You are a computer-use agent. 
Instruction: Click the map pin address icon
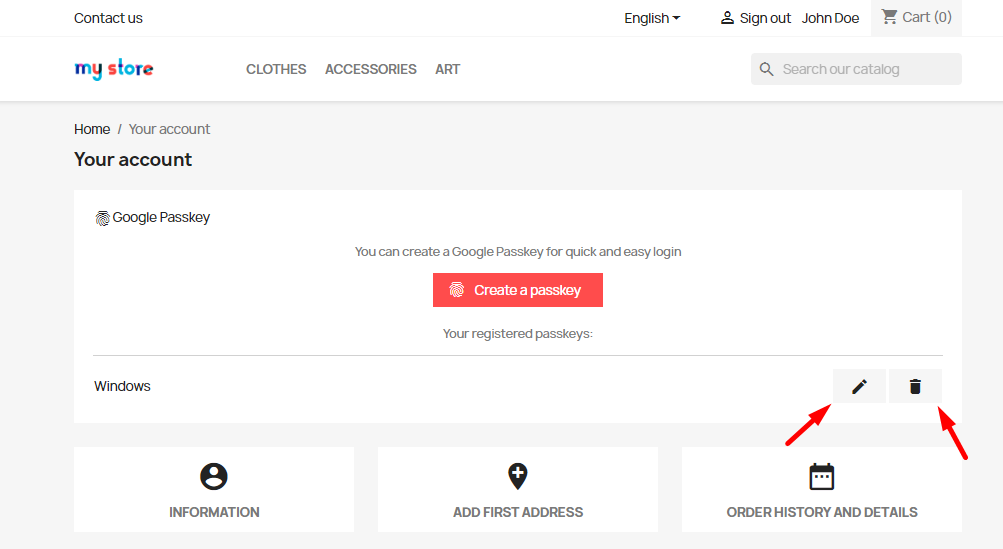[x=517, y=476]
